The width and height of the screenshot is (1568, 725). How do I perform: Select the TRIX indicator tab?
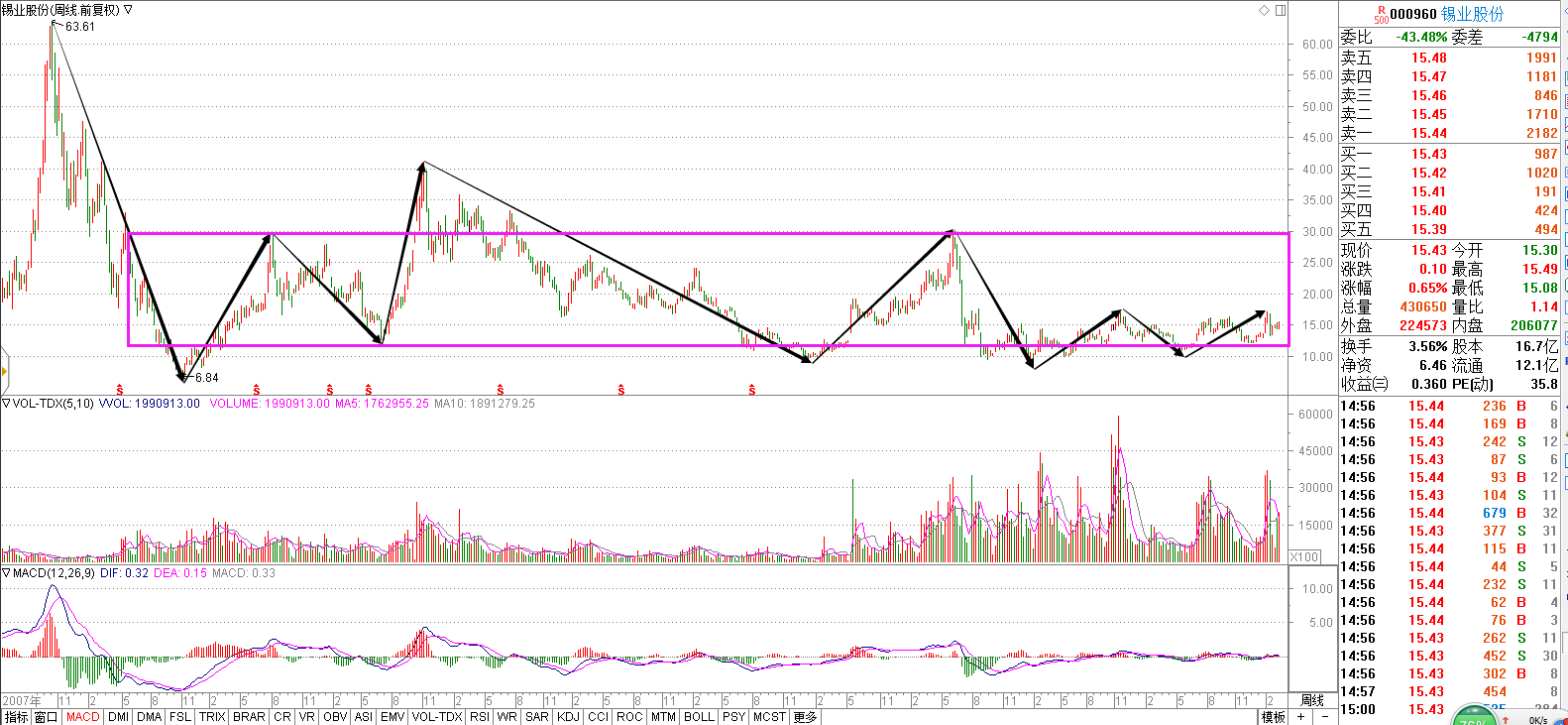[212, 717]
